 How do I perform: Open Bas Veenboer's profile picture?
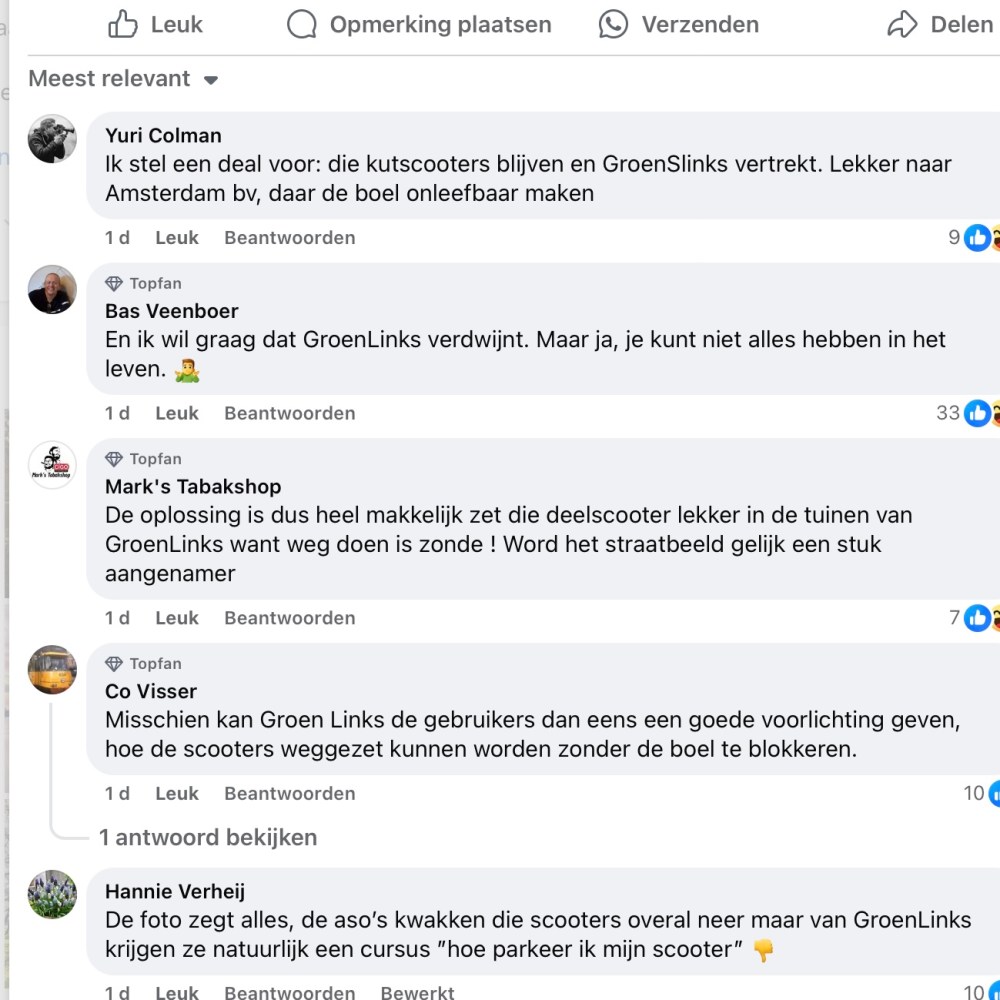click(52, 289)
